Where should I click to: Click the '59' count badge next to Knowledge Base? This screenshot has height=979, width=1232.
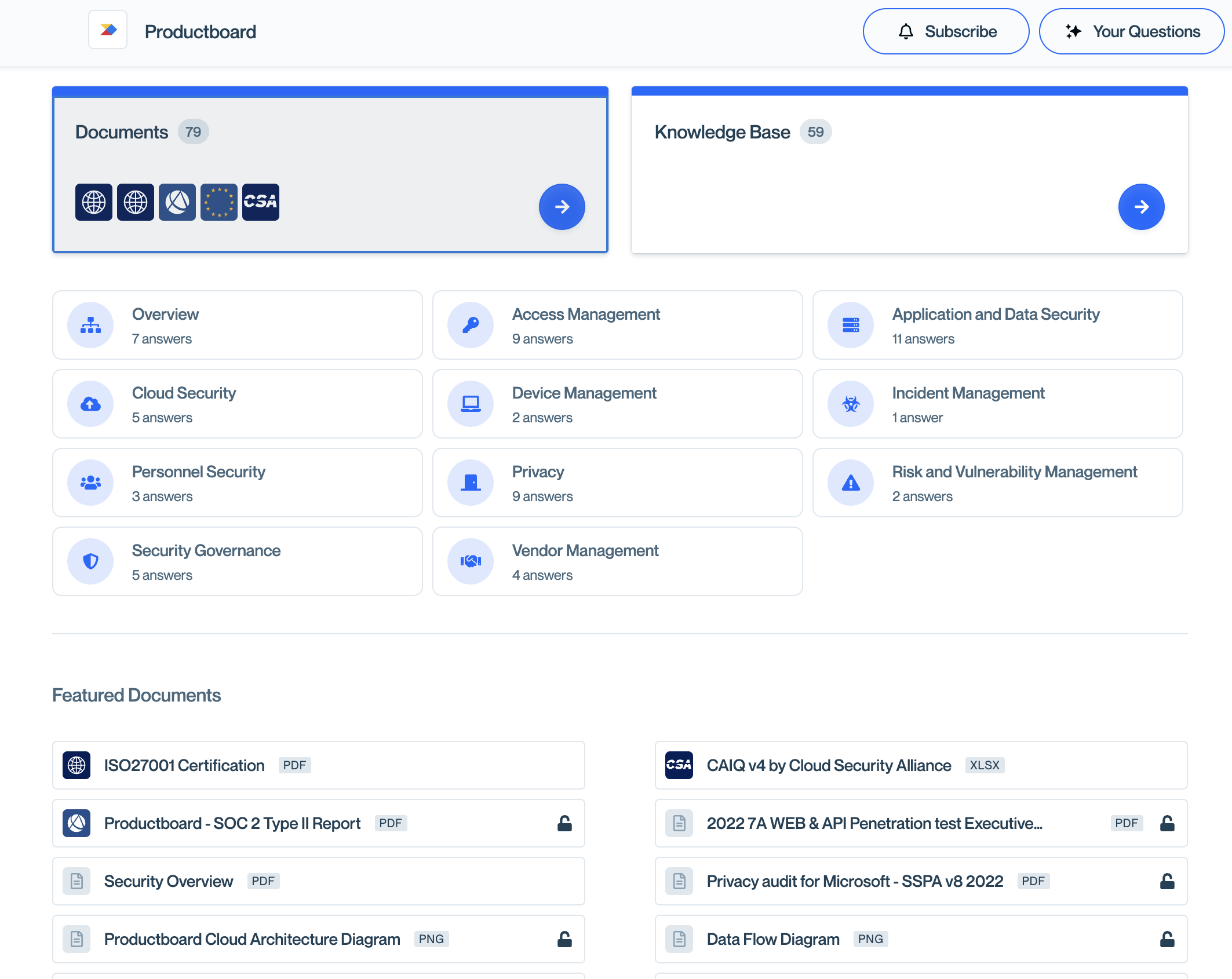(x=815, y=131)
